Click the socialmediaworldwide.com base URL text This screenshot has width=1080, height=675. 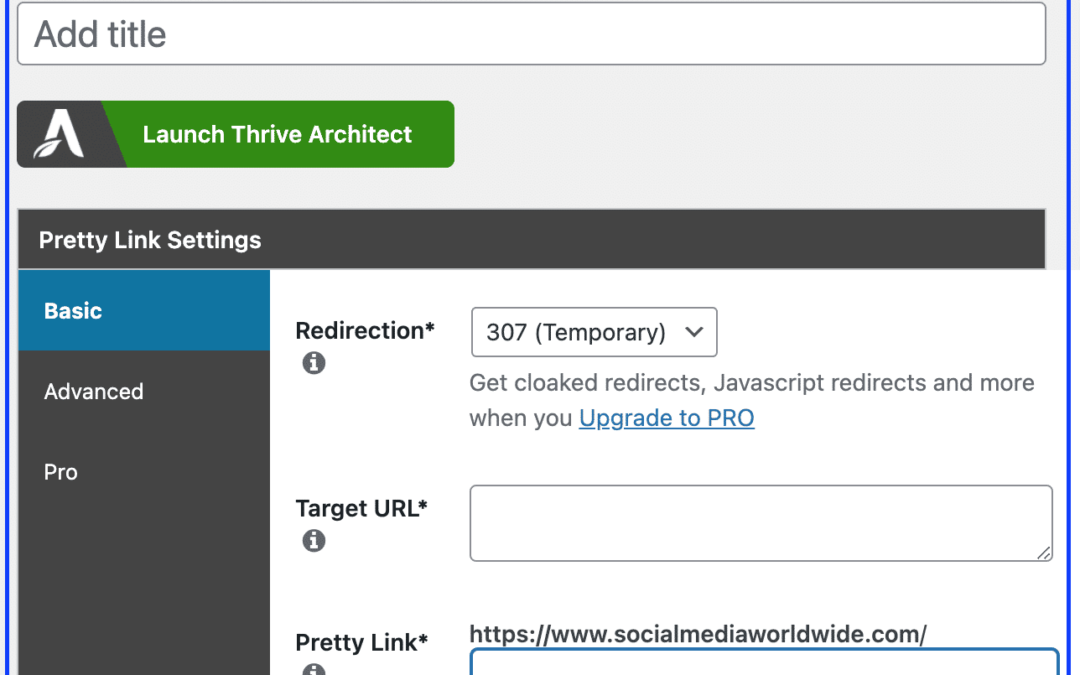pos(698,634)
